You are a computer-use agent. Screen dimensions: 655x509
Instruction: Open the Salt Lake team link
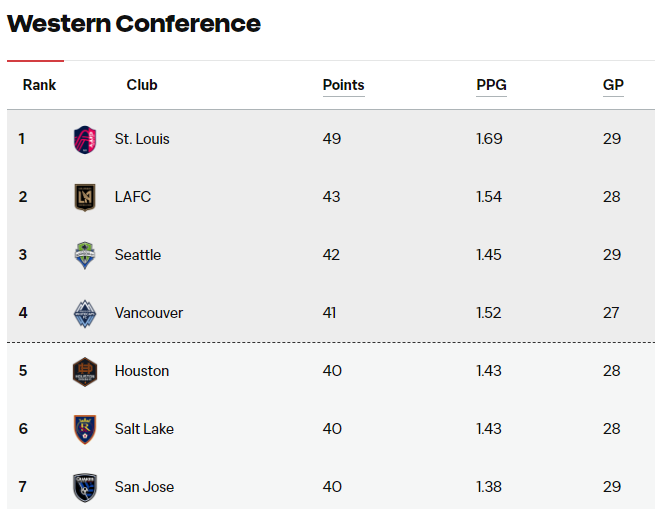point(144,429)
